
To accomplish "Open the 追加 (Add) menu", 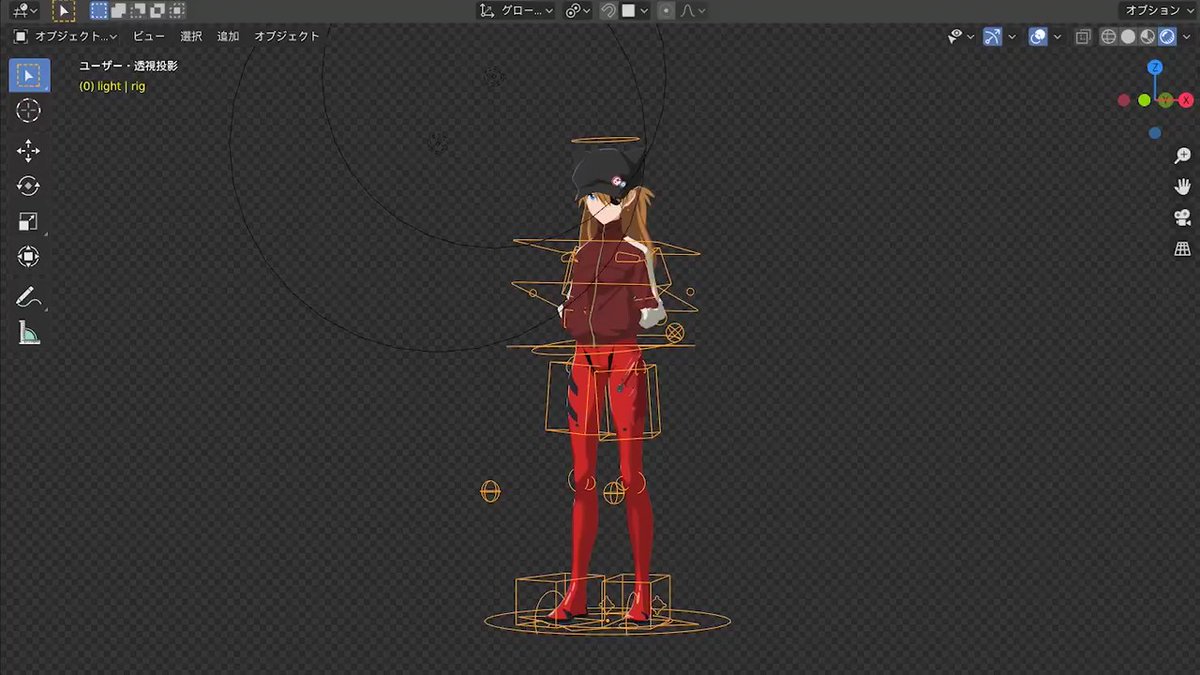I will coord(228,37).
